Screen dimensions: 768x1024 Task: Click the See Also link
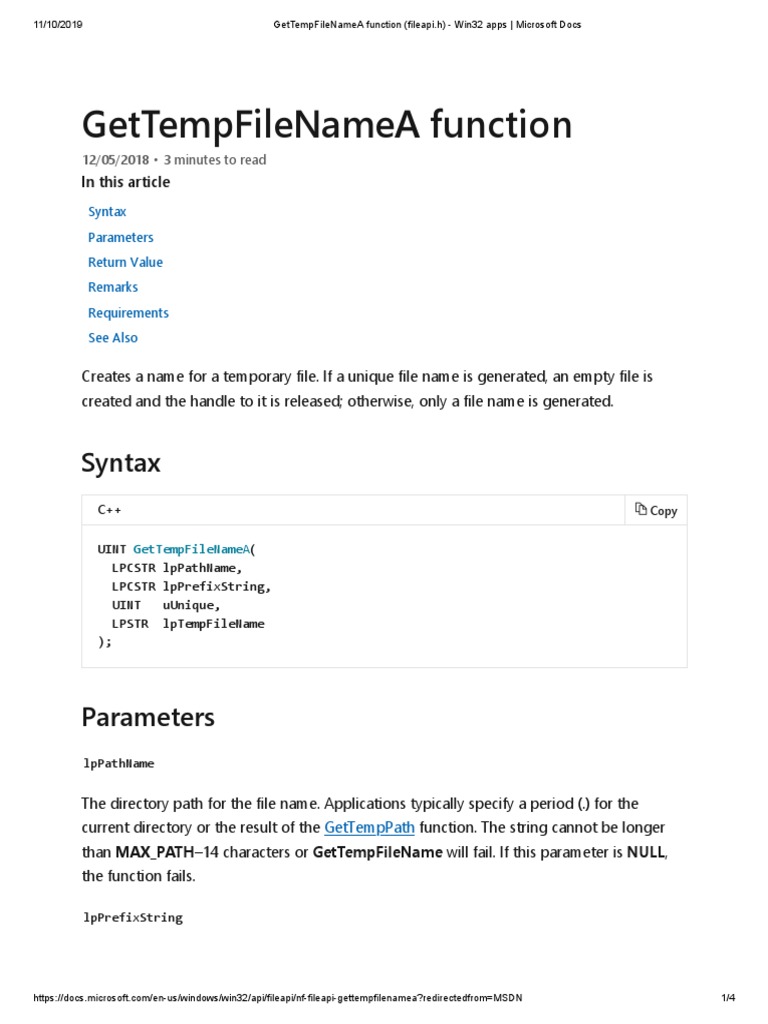pos(113,338)
